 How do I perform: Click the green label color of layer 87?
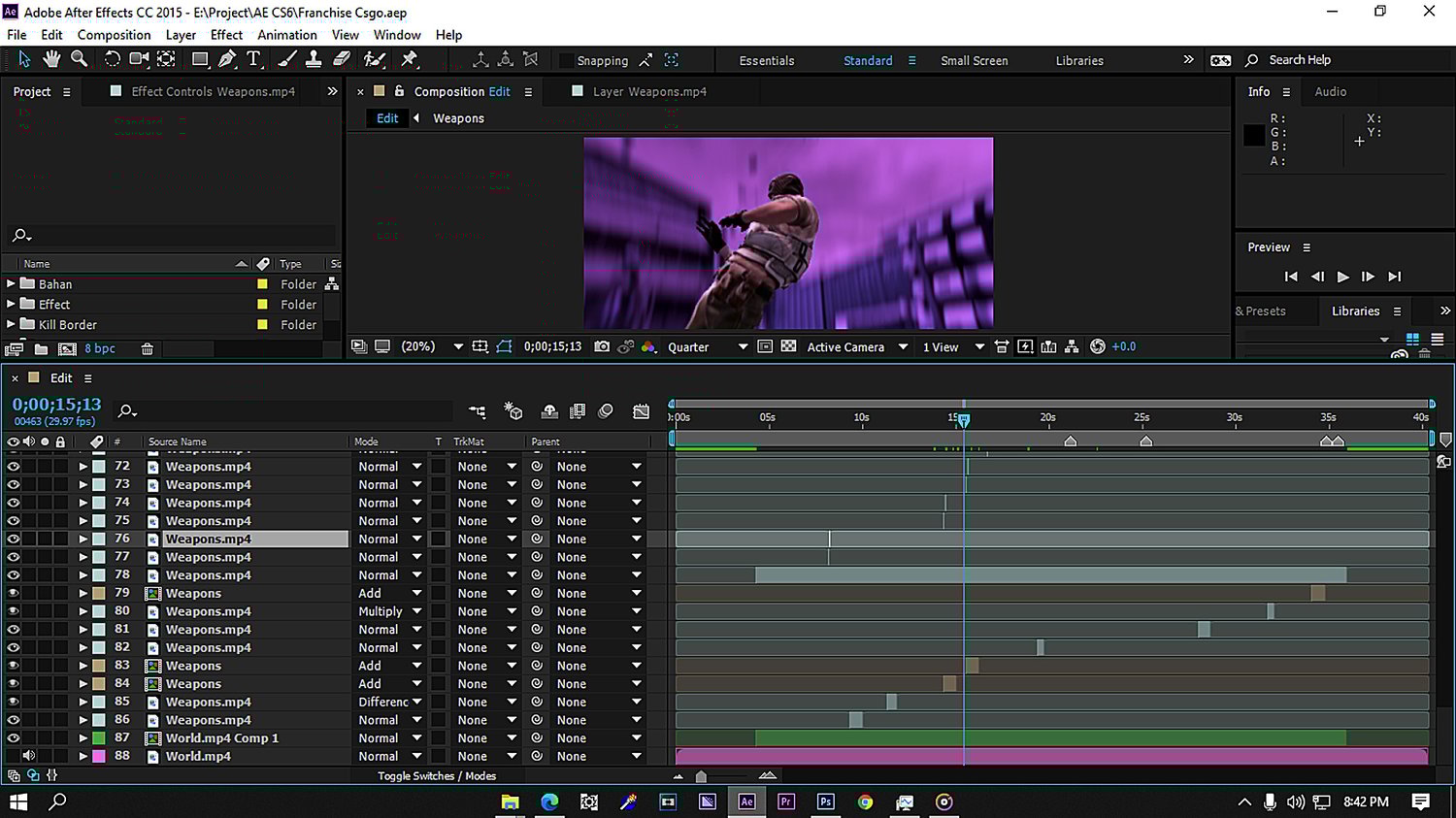[x=99, y=738]
